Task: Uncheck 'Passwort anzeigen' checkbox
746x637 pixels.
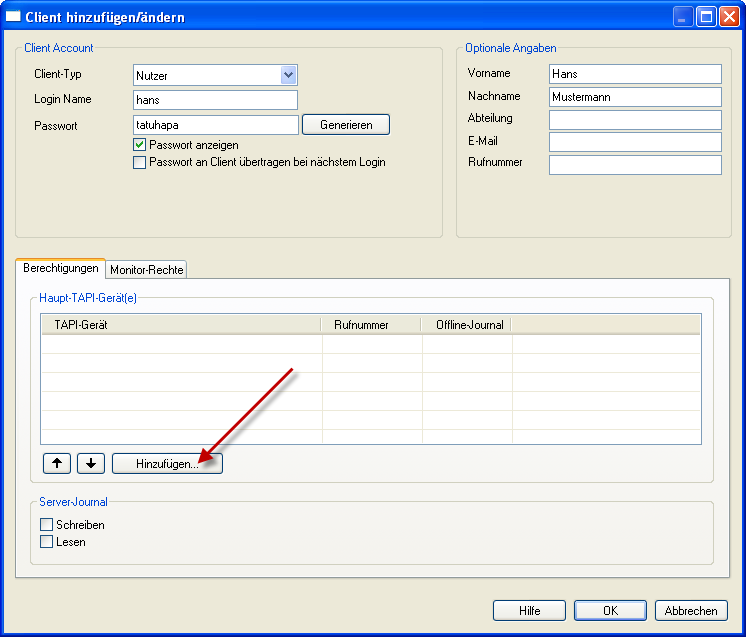Action: tap(140, 145)
